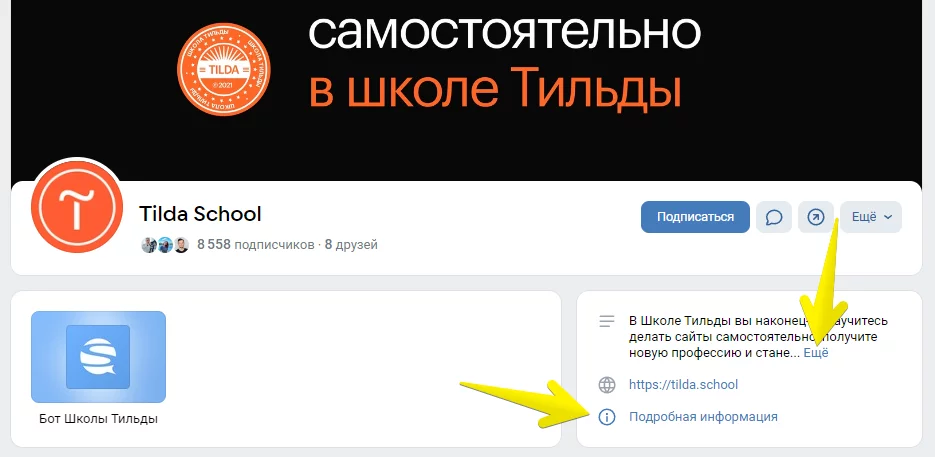The image size is (935, 457).
Task: View the 8 друзей list
Action: (351, 245)
